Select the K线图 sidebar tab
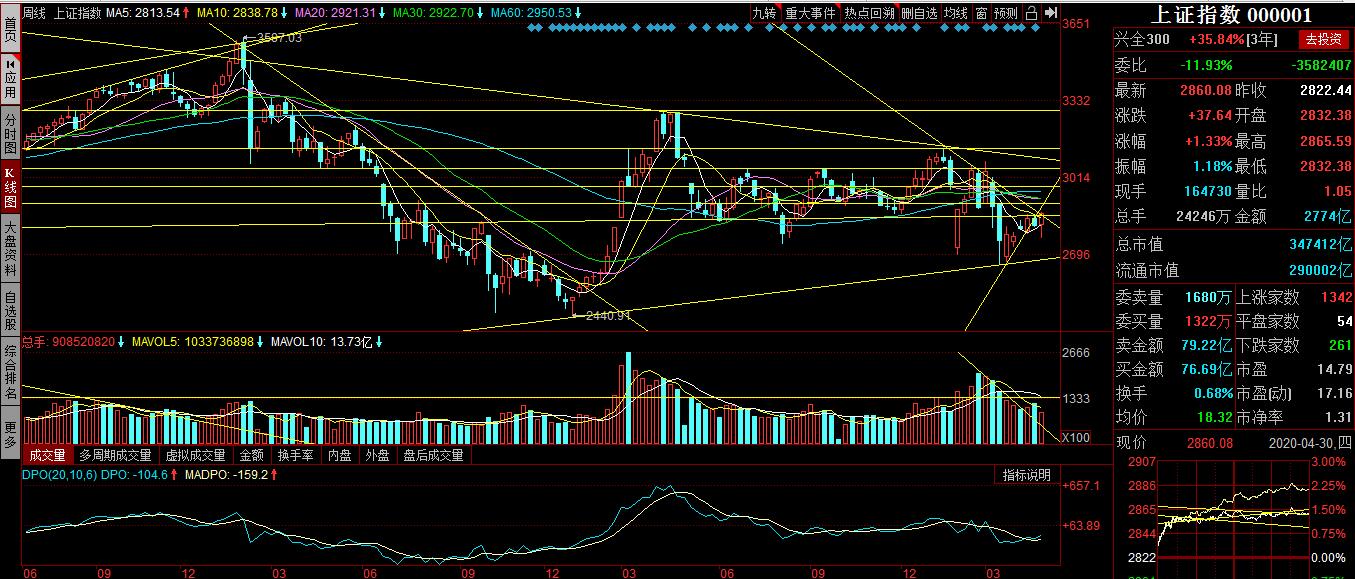 [10, 187]
